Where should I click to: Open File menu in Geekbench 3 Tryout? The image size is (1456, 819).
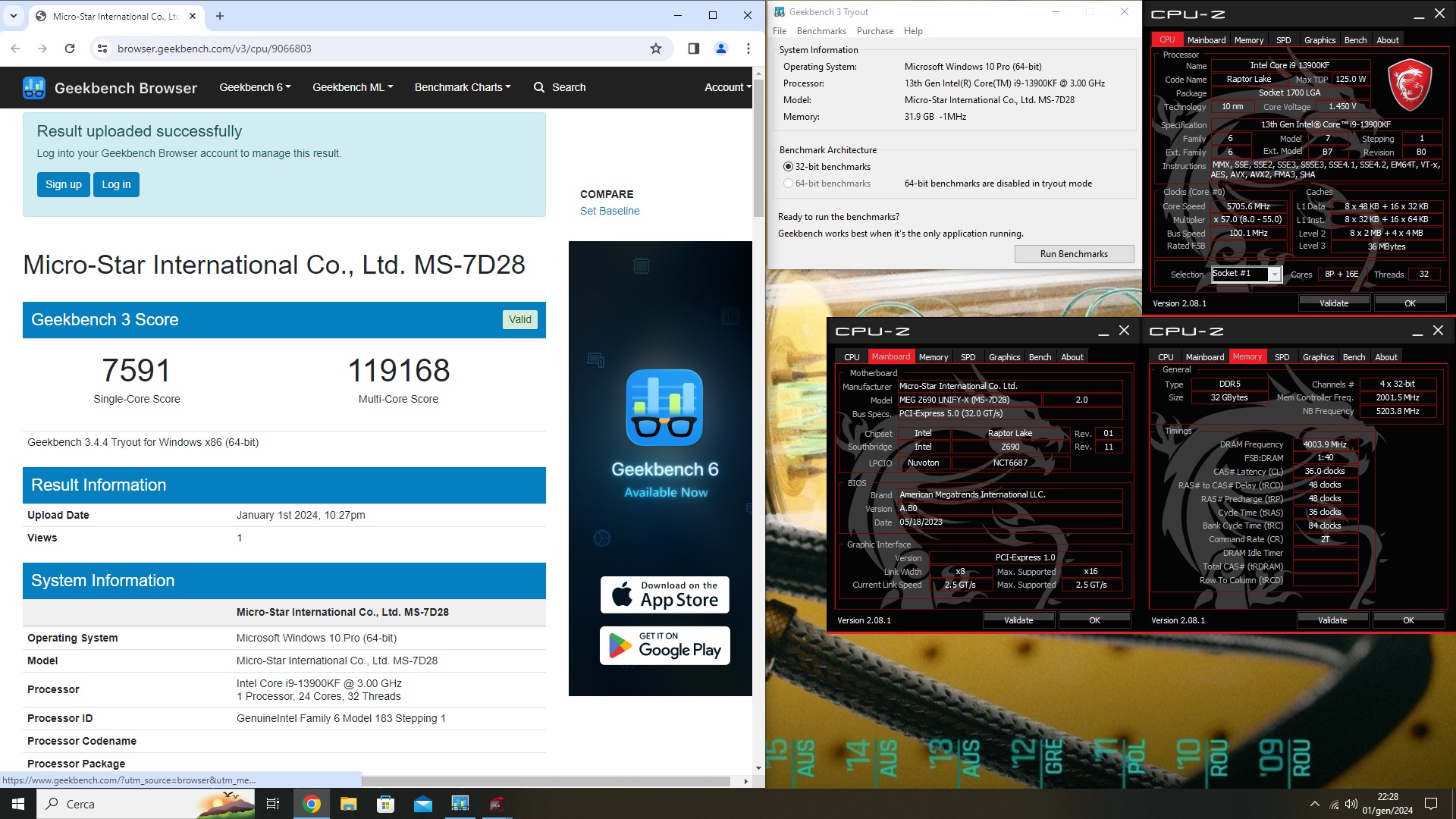click(x=780, y=31)
